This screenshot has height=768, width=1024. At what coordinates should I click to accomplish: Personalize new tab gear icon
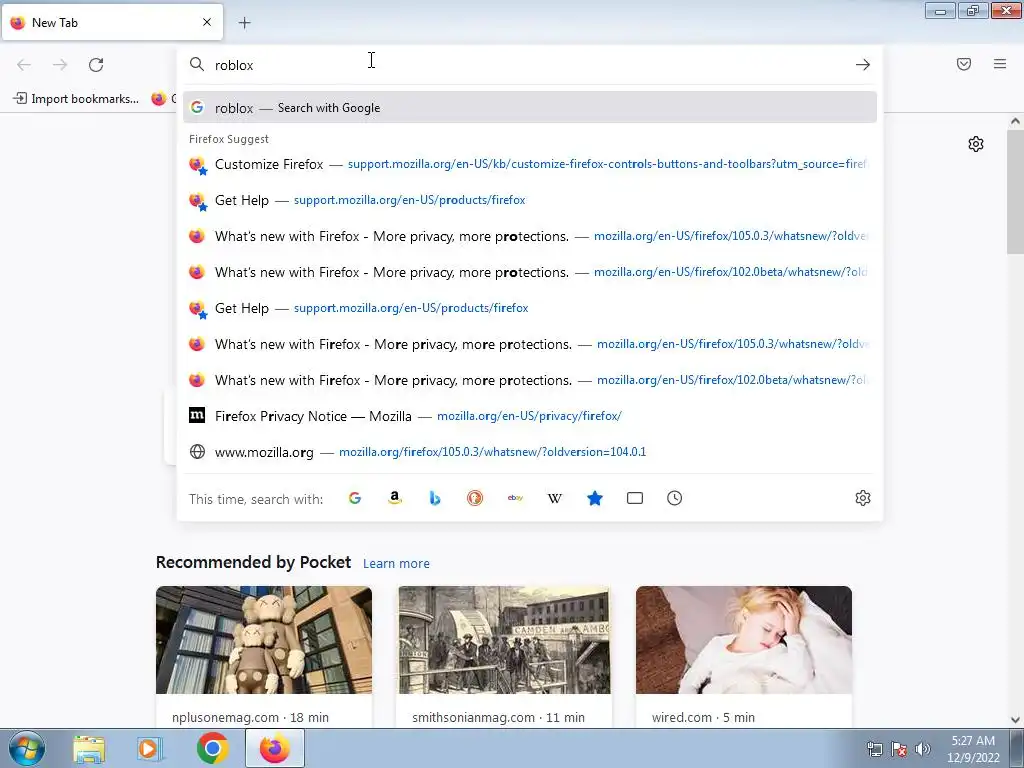[x=976, y=144]
